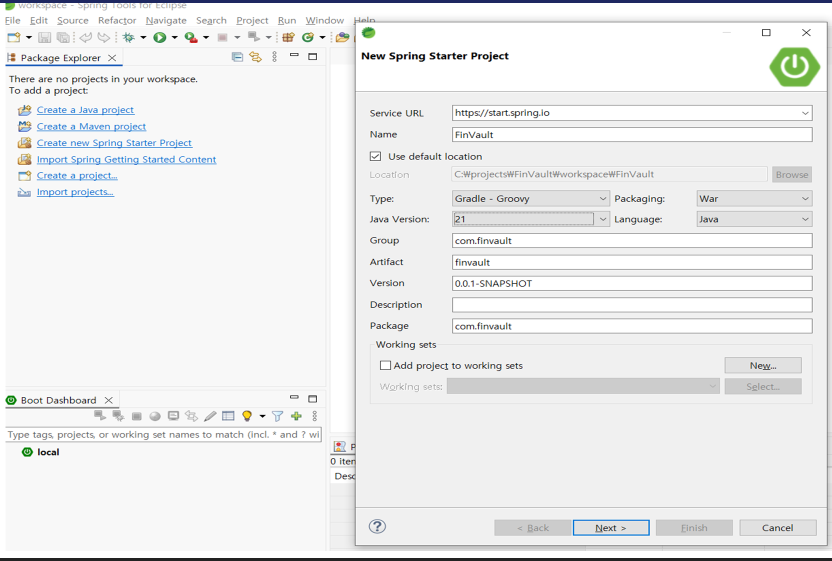Select the Boot Dashboard tab
The image size is (832, 561).
pyautogui.click(x=58, y=400)
